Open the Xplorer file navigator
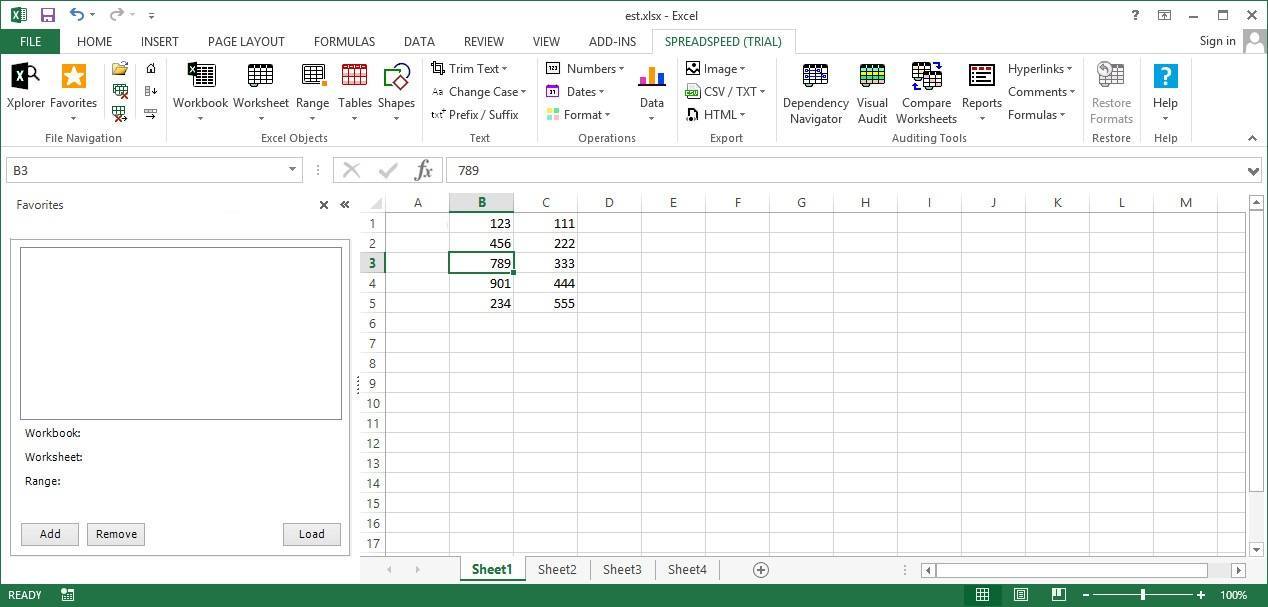The height and width of the screenshot is (607, 1268). click(x=25, y=90)
